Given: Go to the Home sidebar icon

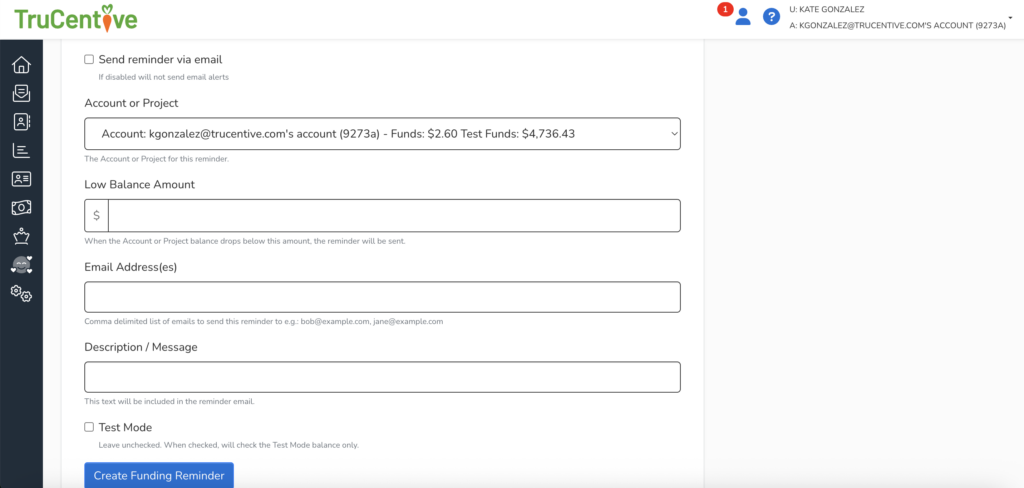Looking at the screenshot, I should [21, 65].
